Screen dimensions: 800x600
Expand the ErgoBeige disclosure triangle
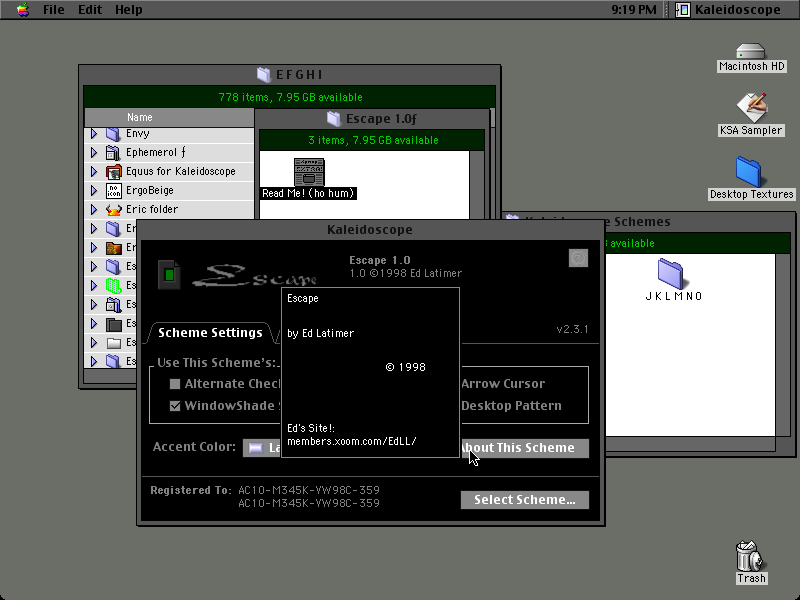(x=94, y=190)
